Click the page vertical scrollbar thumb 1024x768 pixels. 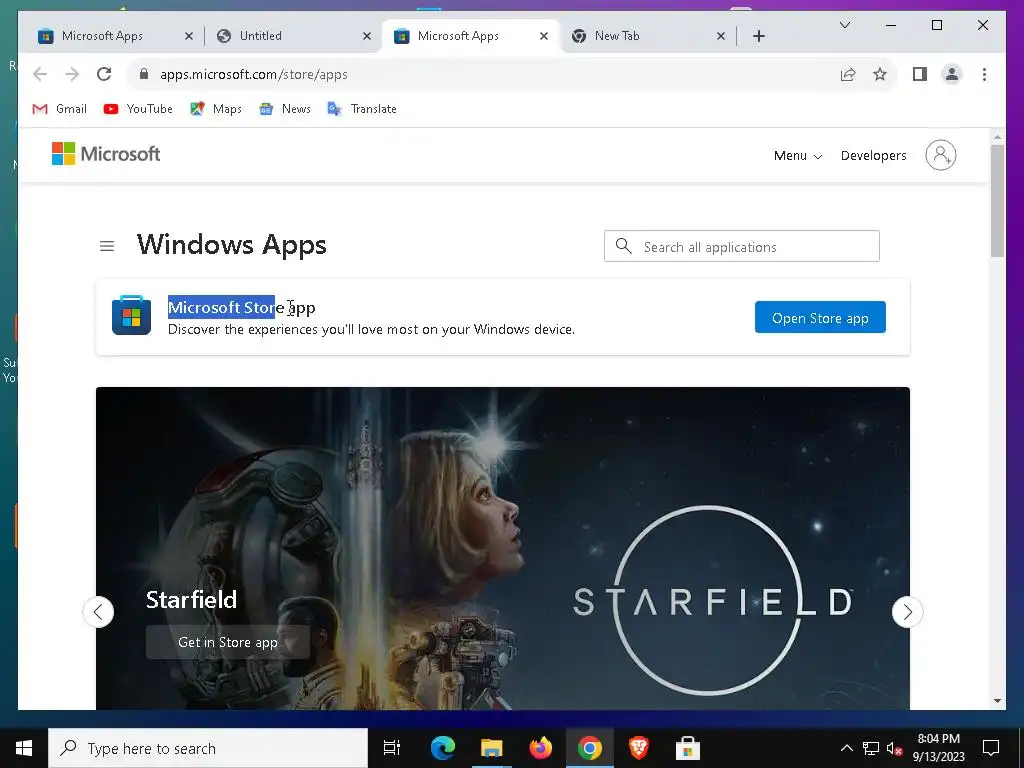997,200
